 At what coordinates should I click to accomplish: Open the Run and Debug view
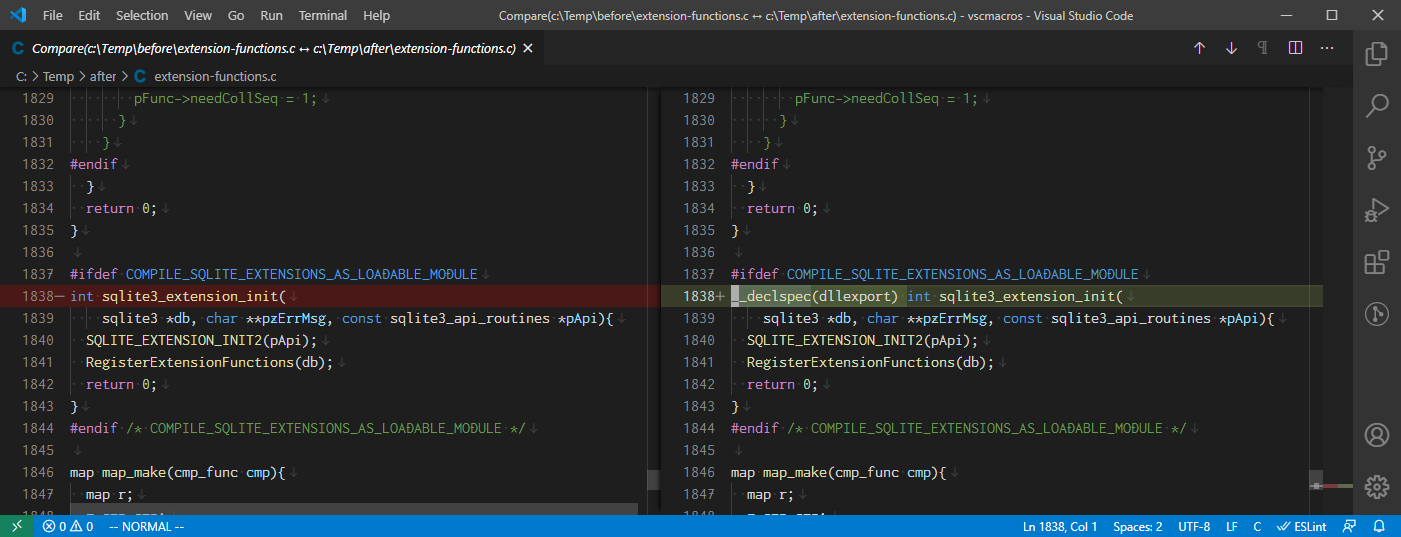click(1377, 210)
